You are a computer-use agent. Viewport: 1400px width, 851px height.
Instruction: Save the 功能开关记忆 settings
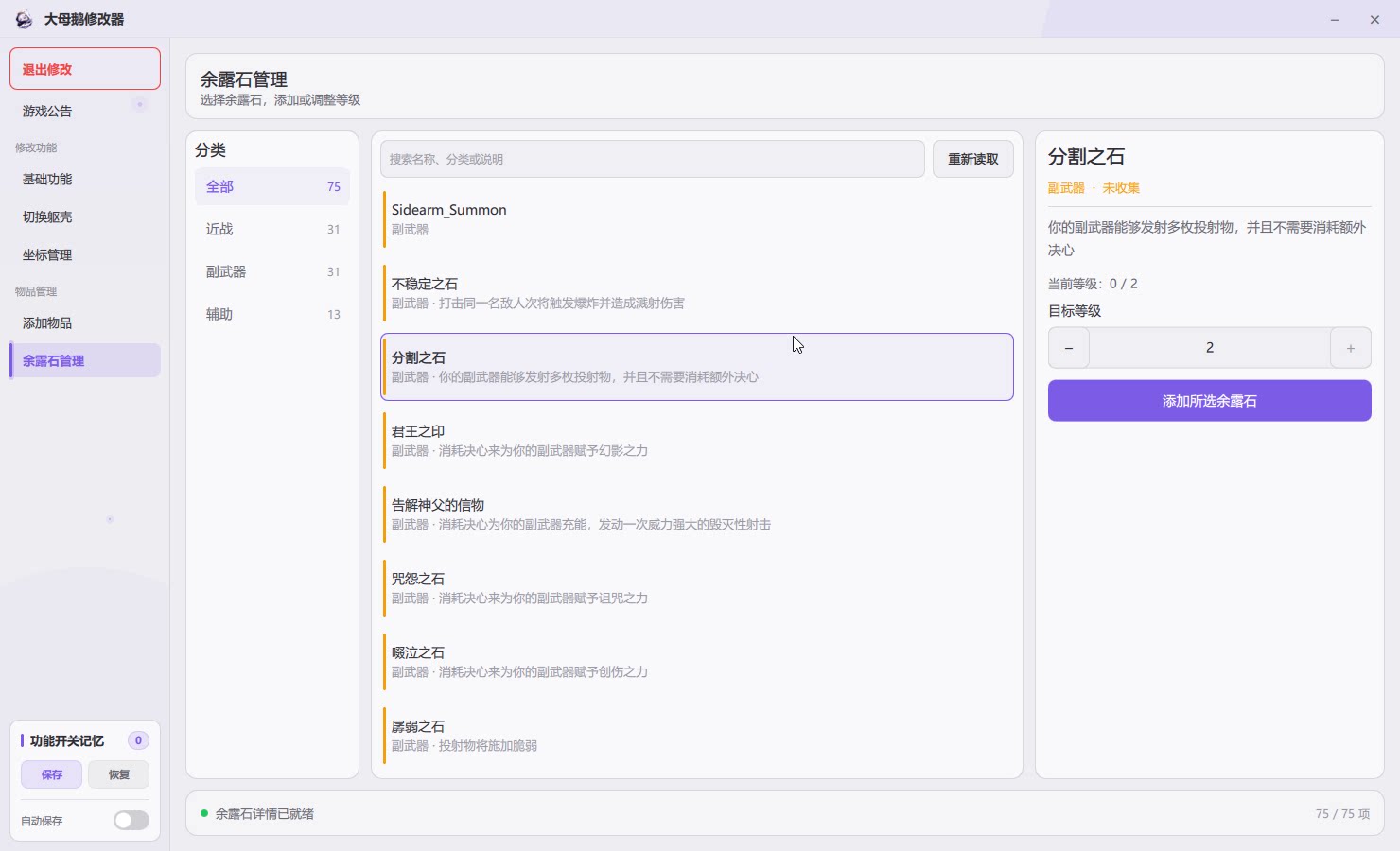[52, 774]
